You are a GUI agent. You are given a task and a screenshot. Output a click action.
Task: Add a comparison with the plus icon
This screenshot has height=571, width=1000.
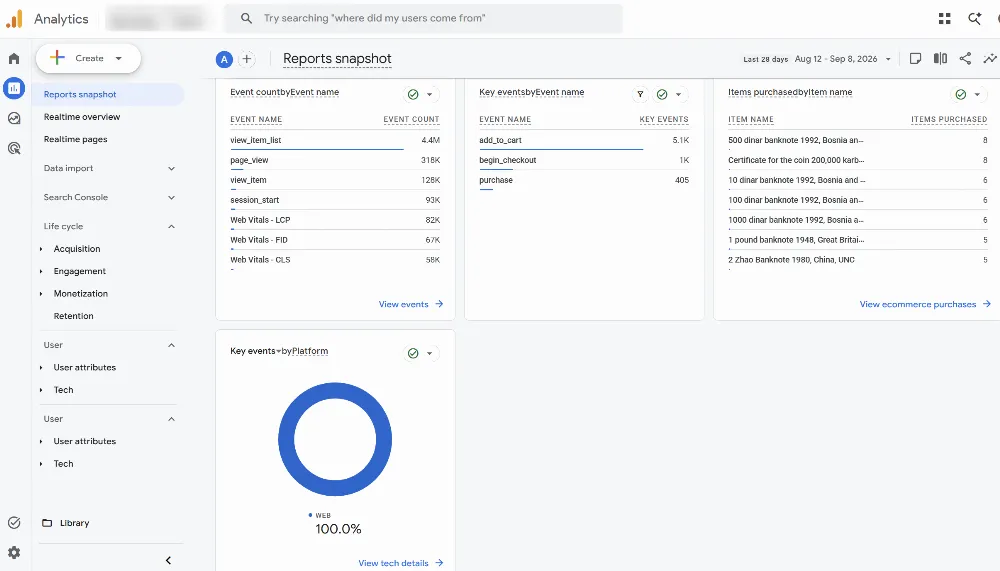(x=247, y=59)
